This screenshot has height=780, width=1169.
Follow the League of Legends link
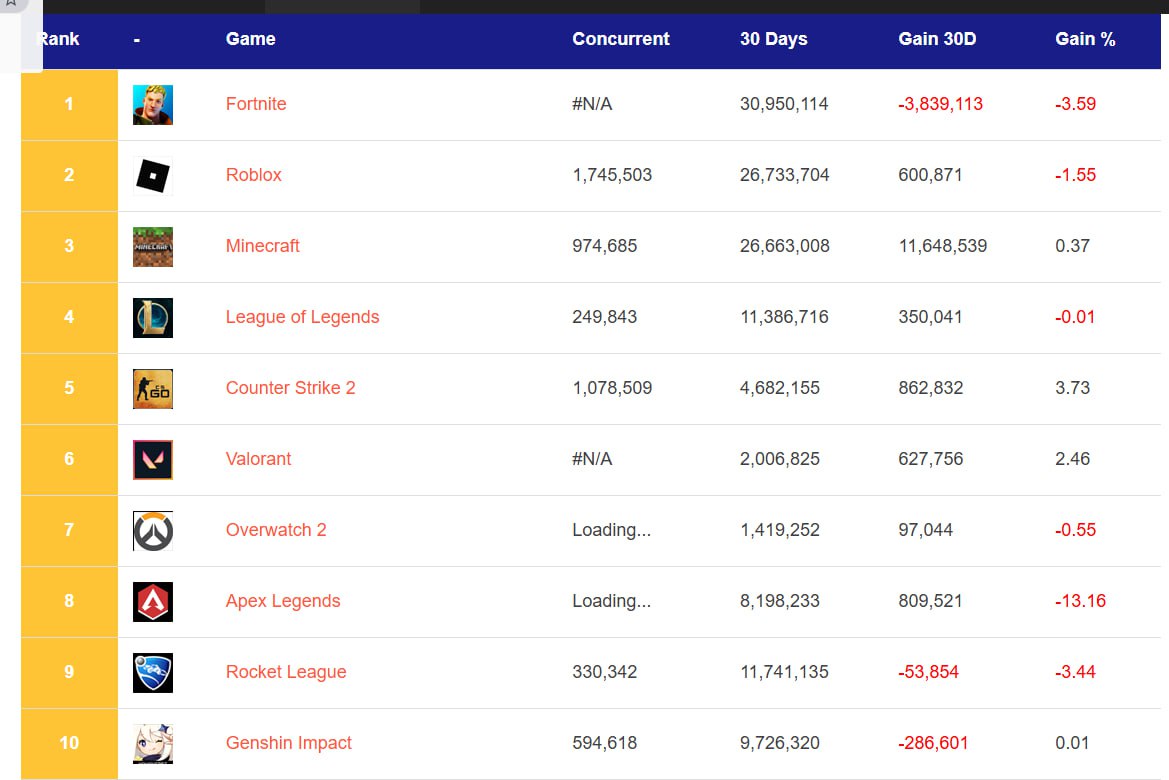click(302, 317)
